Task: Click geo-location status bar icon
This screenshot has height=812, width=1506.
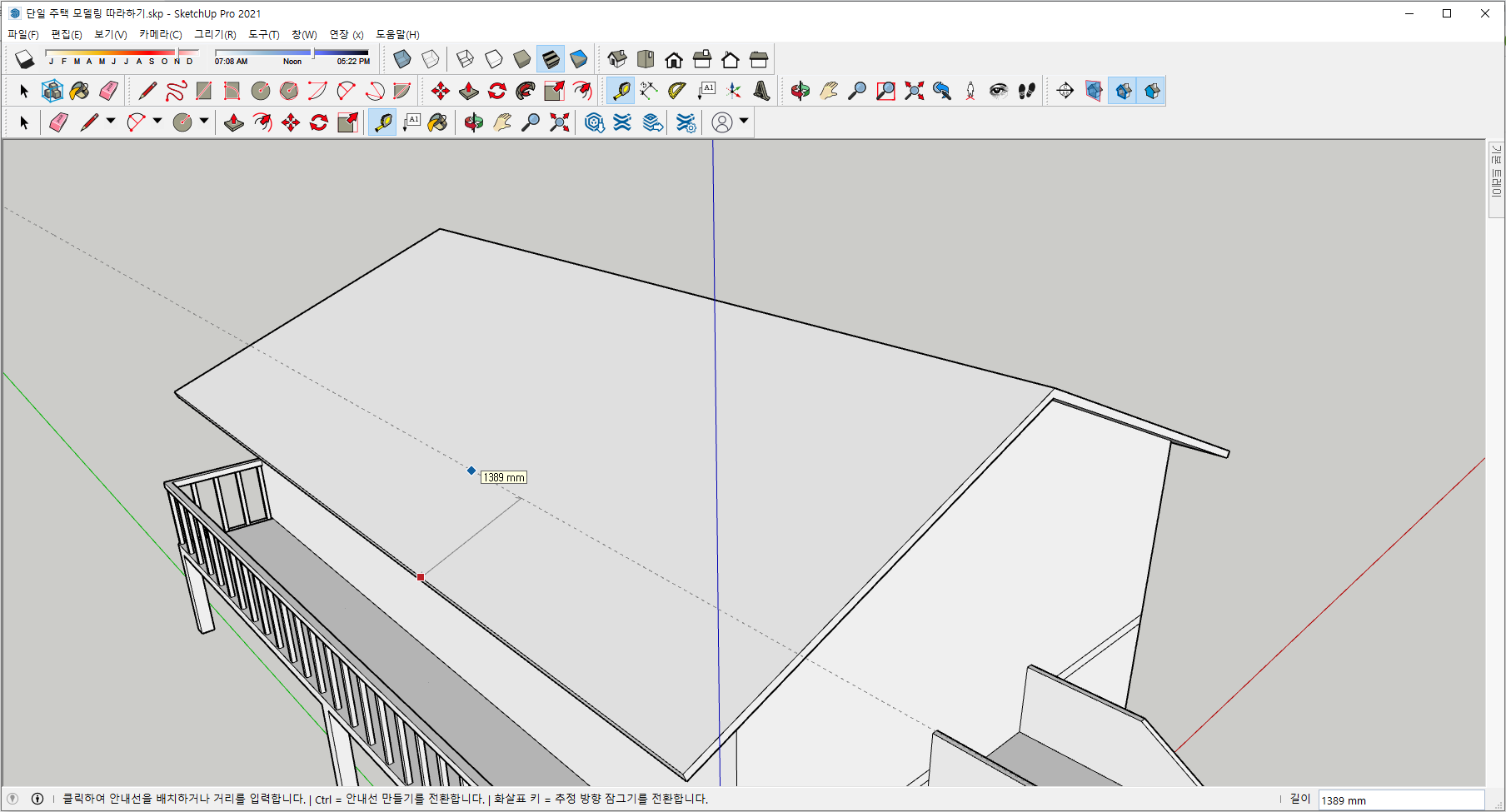Action: (12, 799)
